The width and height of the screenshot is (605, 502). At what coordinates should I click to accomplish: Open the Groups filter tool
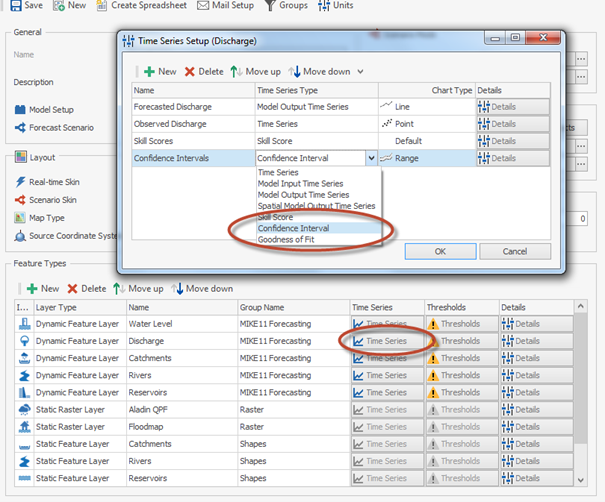286,5
